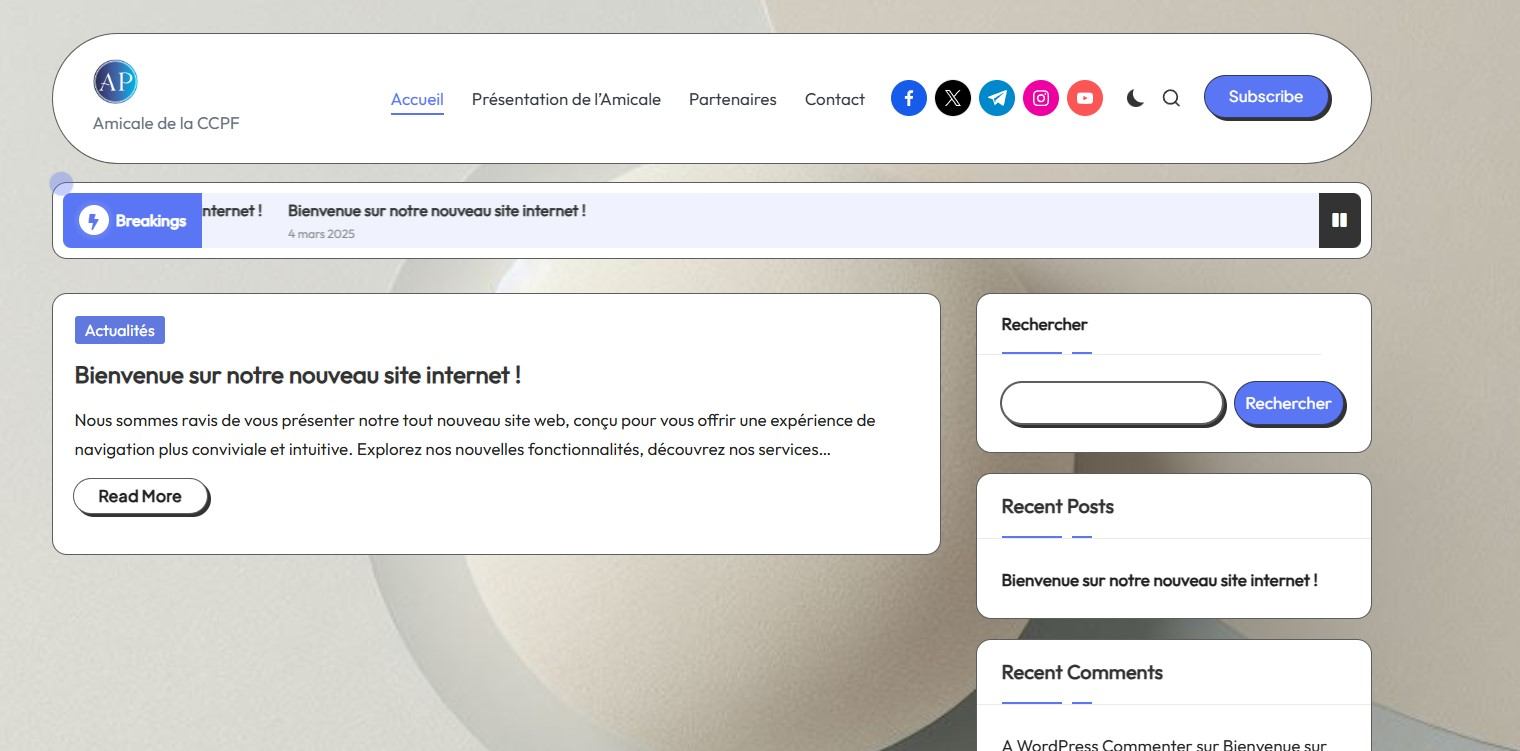
Task: Click the Rechercher submit button
Action: pos(1288,403)
